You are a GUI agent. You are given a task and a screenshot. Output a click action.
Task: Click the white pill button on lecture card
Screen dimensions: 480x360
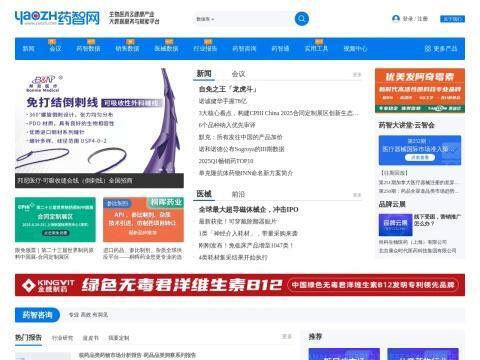click(420, 157)
